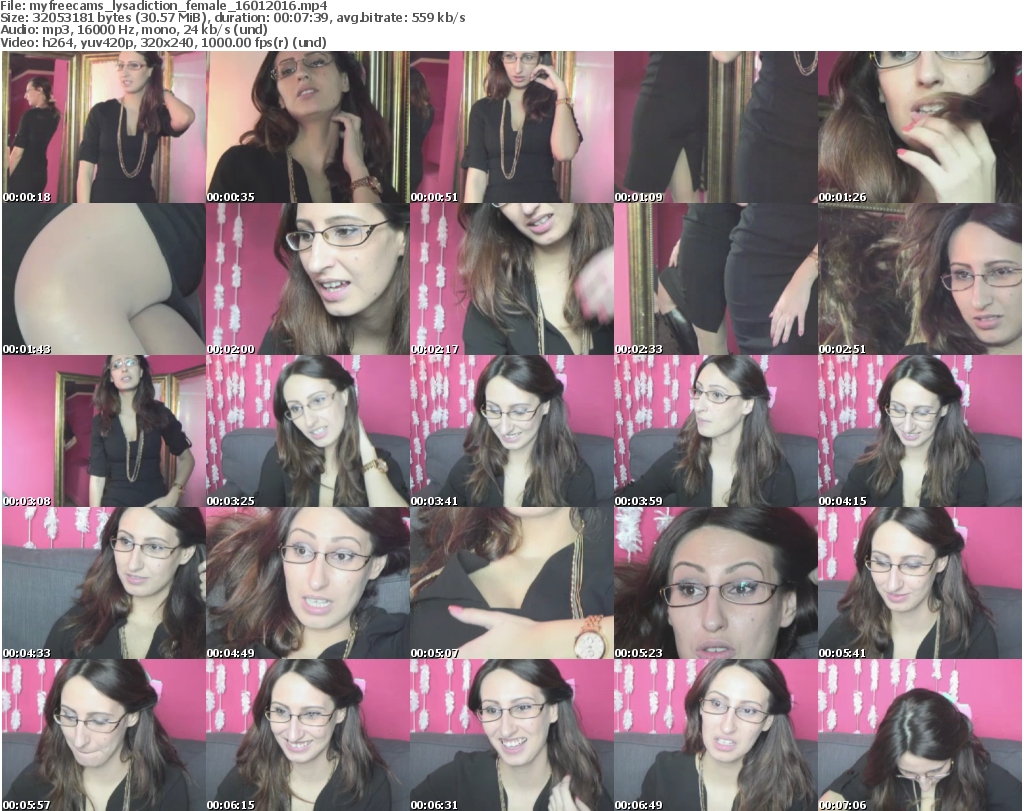Open the frame at 00:02:17

pos(511,279)
